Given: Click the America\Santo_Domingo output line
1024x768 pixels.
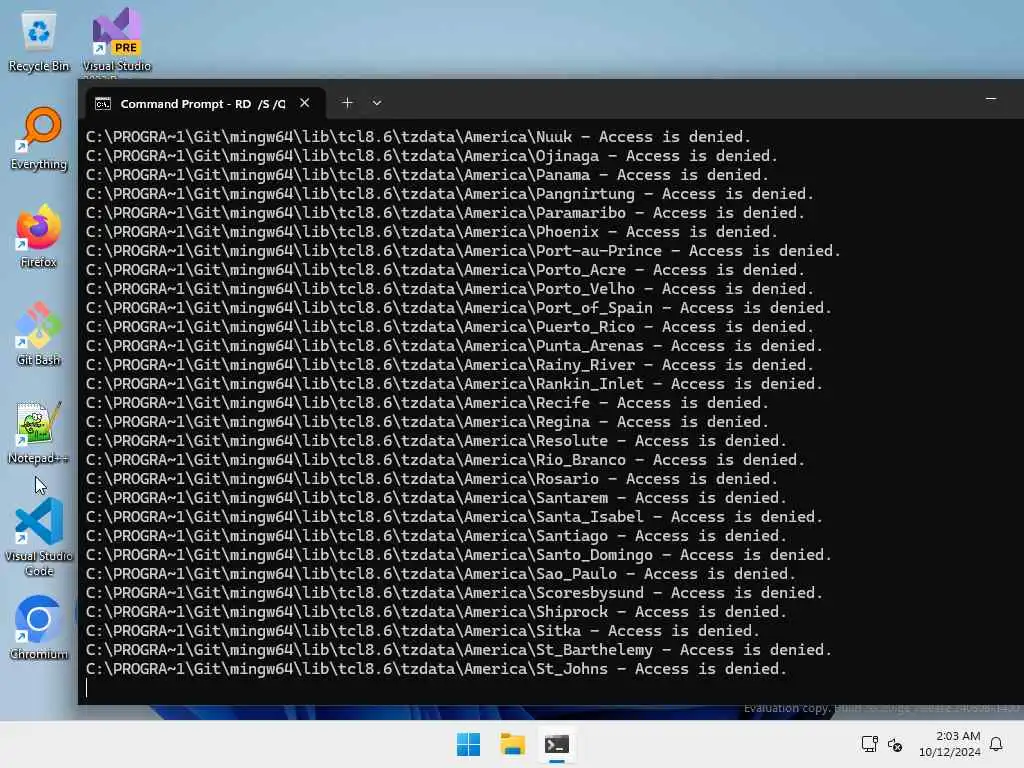Looking at the screenshot, I should [459, 555].
